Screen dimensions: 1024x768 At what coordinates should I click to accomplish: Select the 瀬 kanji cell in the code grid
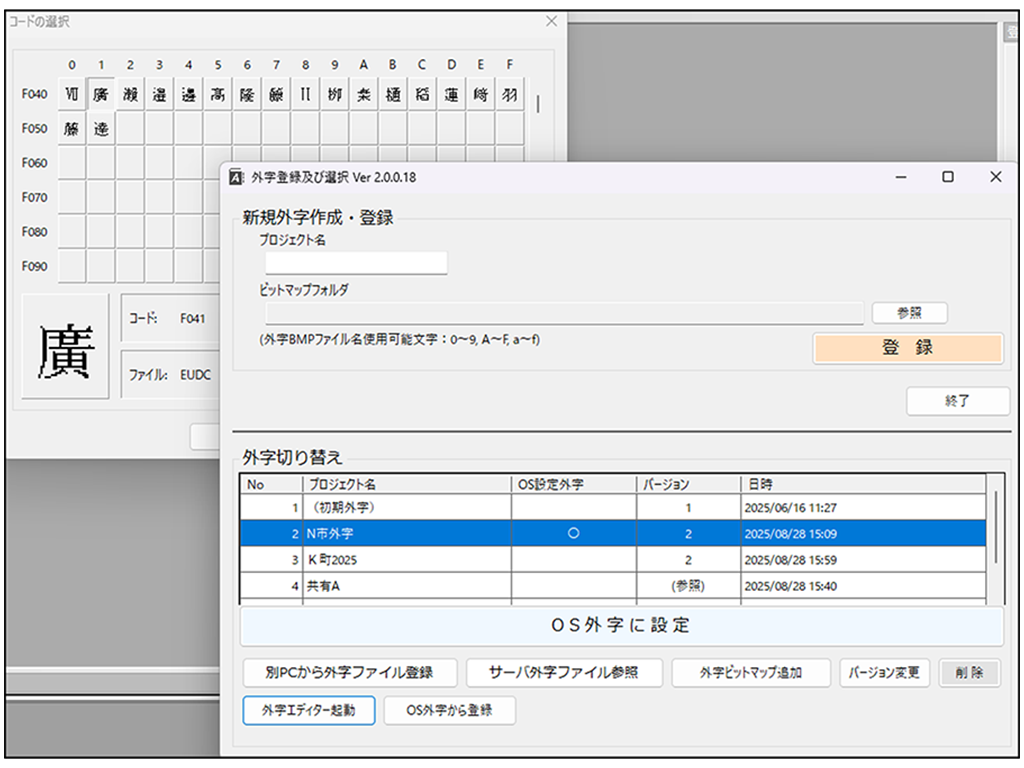(x=130, y=94)
